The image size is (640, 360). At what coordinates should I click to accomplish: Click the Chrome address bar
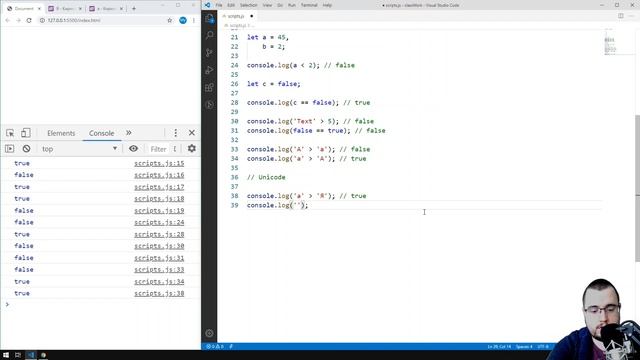(106, 20)
